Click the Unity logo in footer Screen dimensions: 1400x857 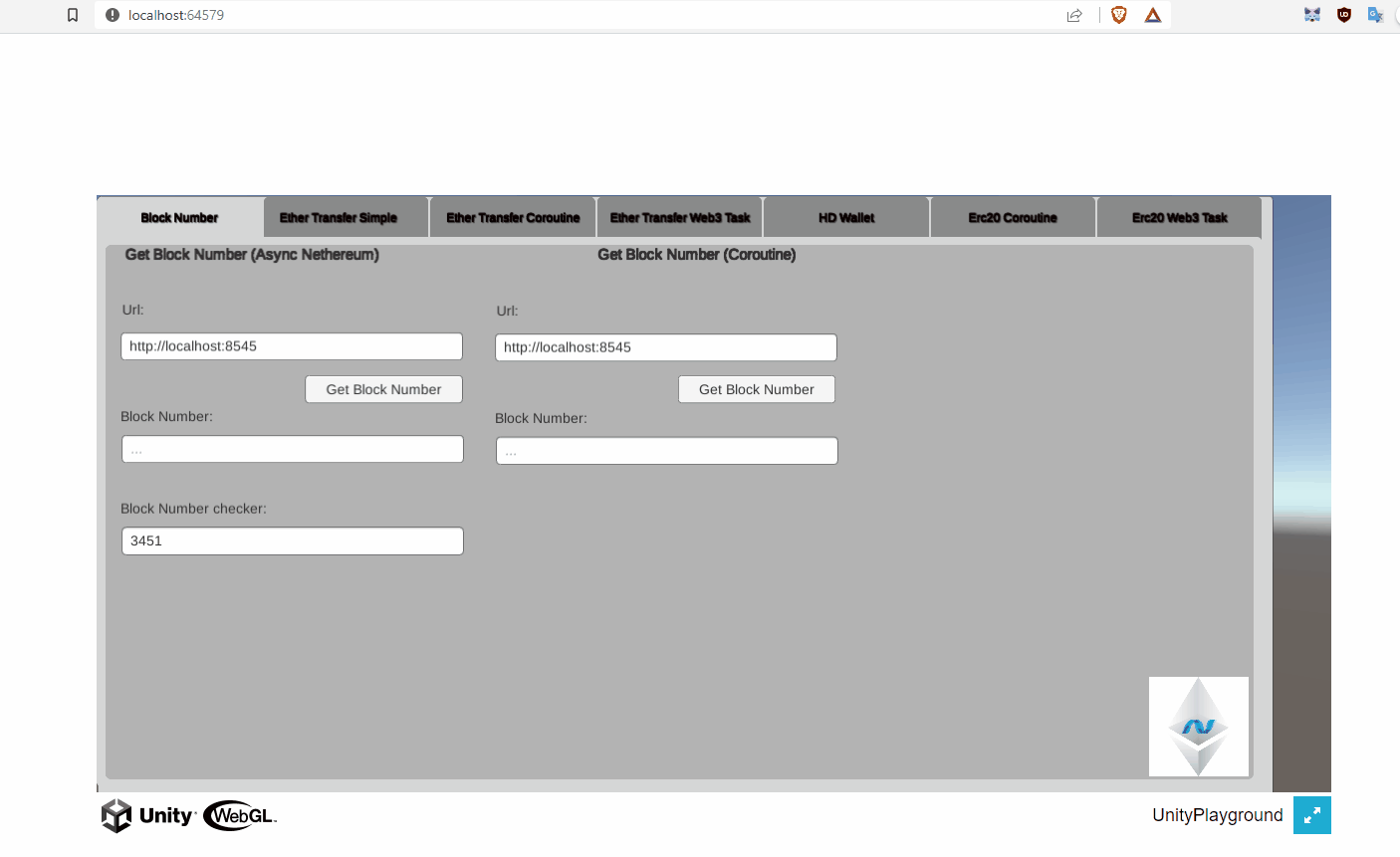point(147,815)
